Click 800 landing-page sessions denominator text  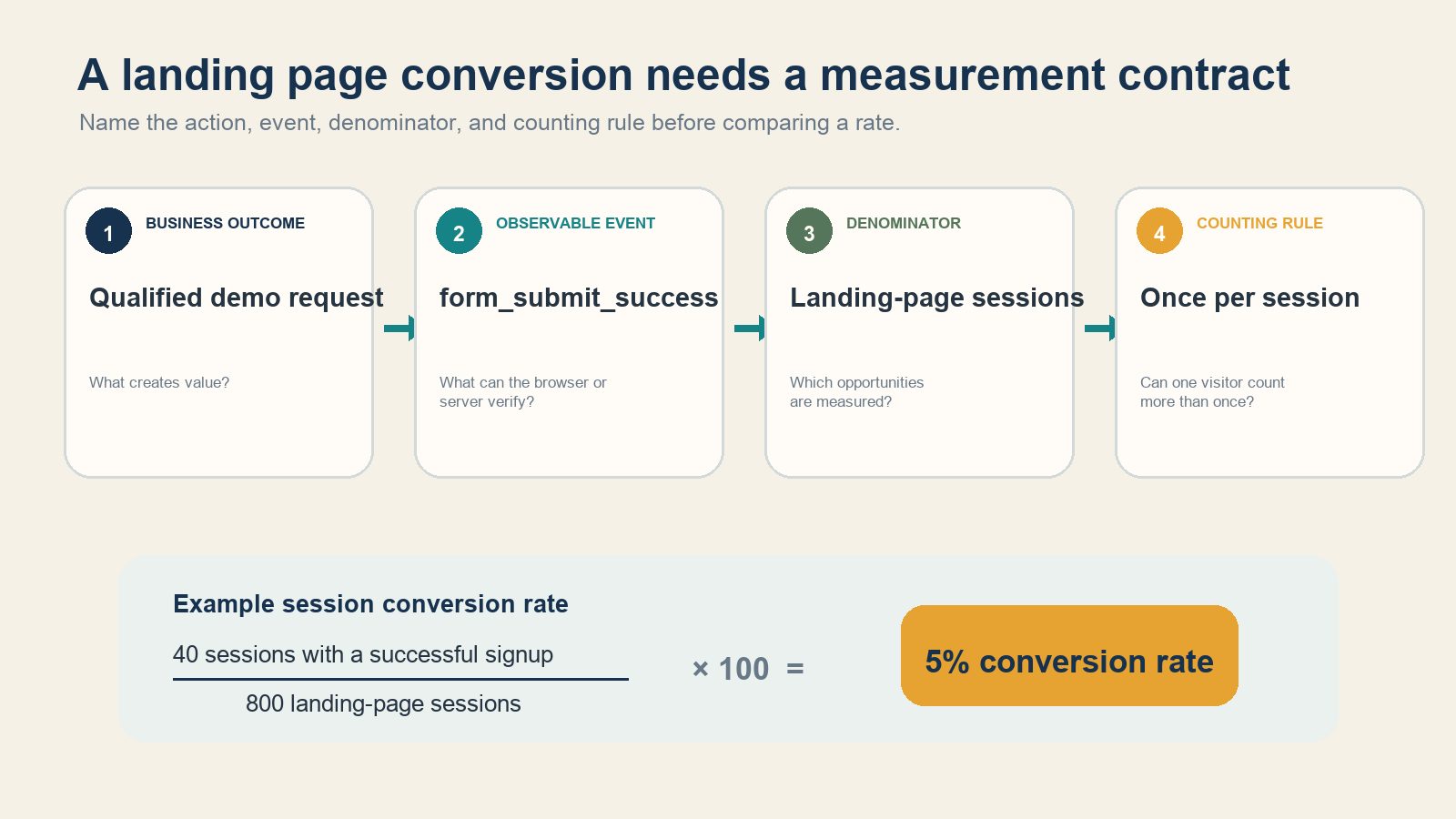(383, 704)
